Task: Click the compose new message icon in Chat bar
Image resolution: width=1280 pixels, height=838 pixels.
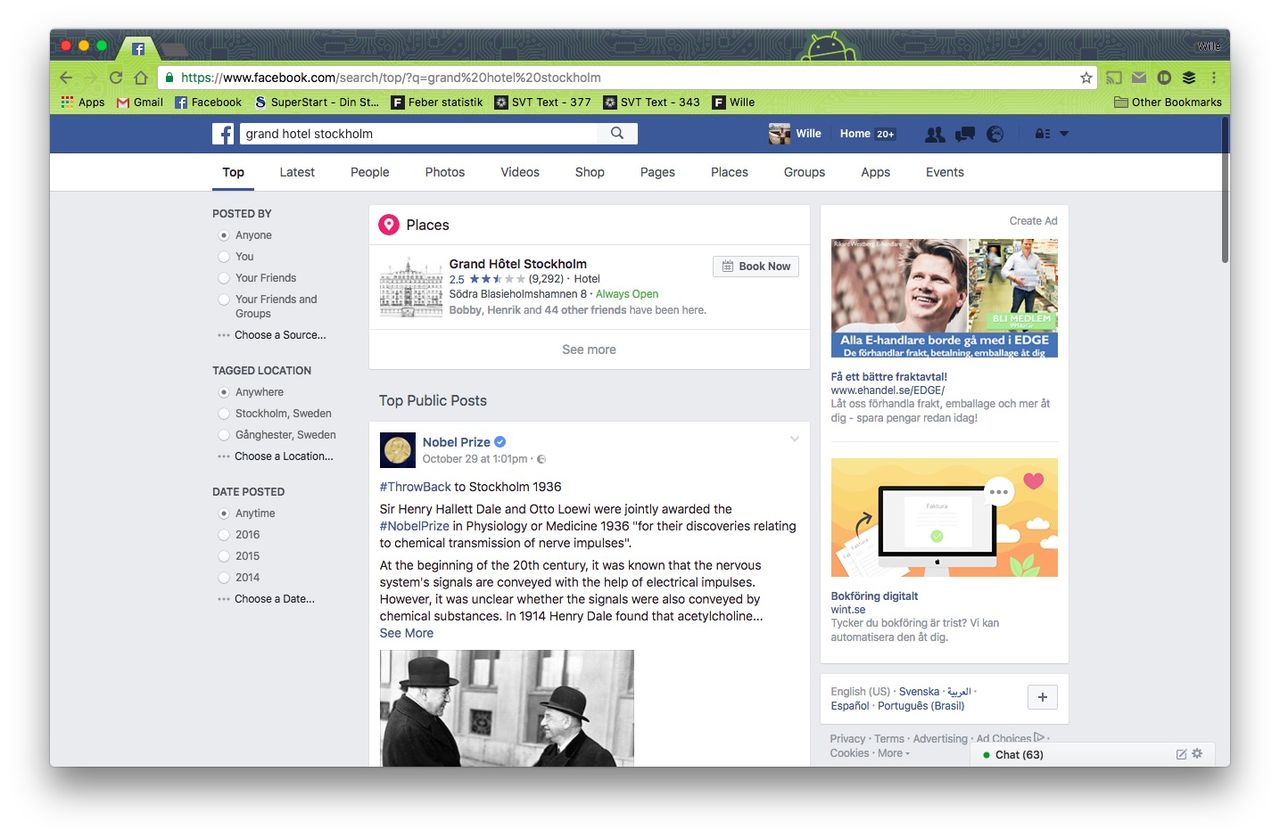Action: click(x=1181, y=754)
